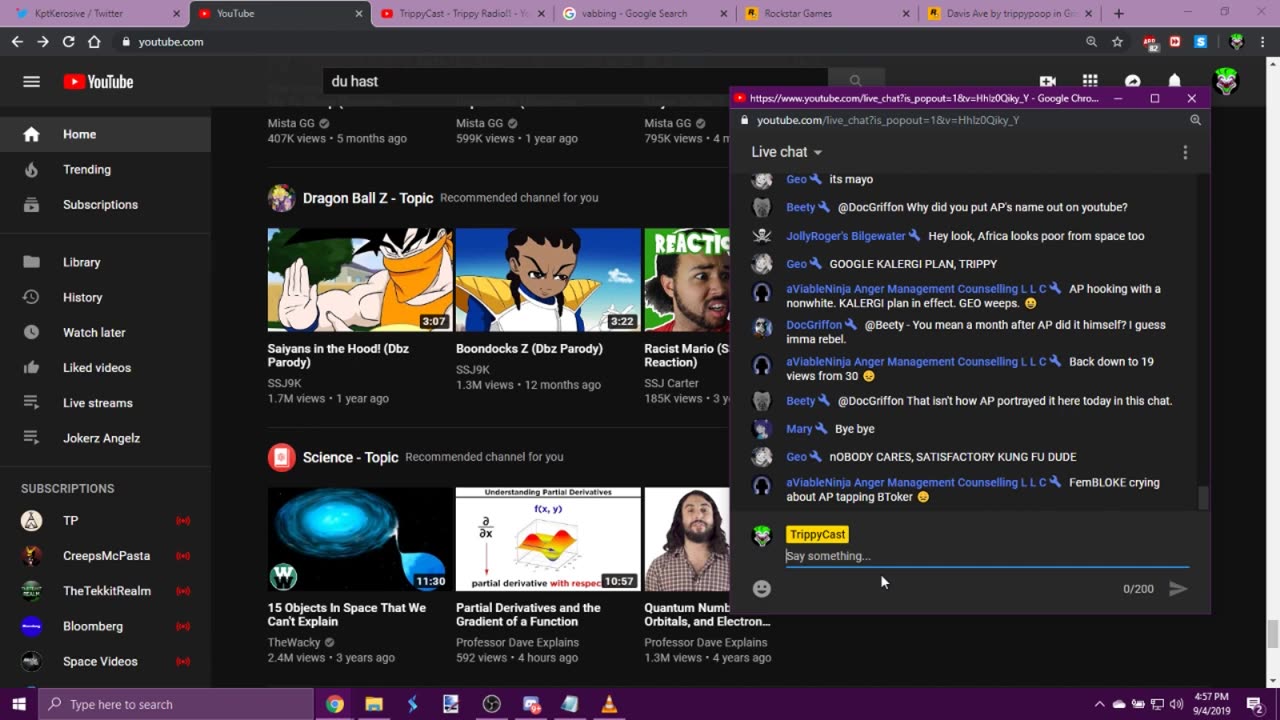Open Subscriptions in the sidebar
This screenshot has height=720, width=1280.
click(105, 204)
